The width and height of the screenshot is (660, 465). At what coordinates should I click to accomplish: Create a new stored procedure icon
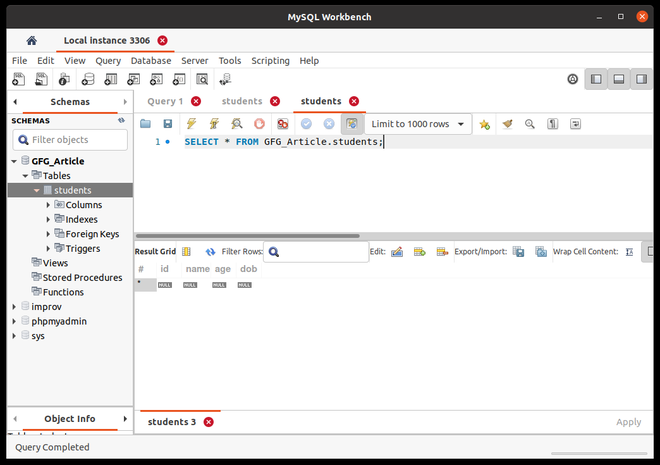pyautogui.click(x=156, y=79)
